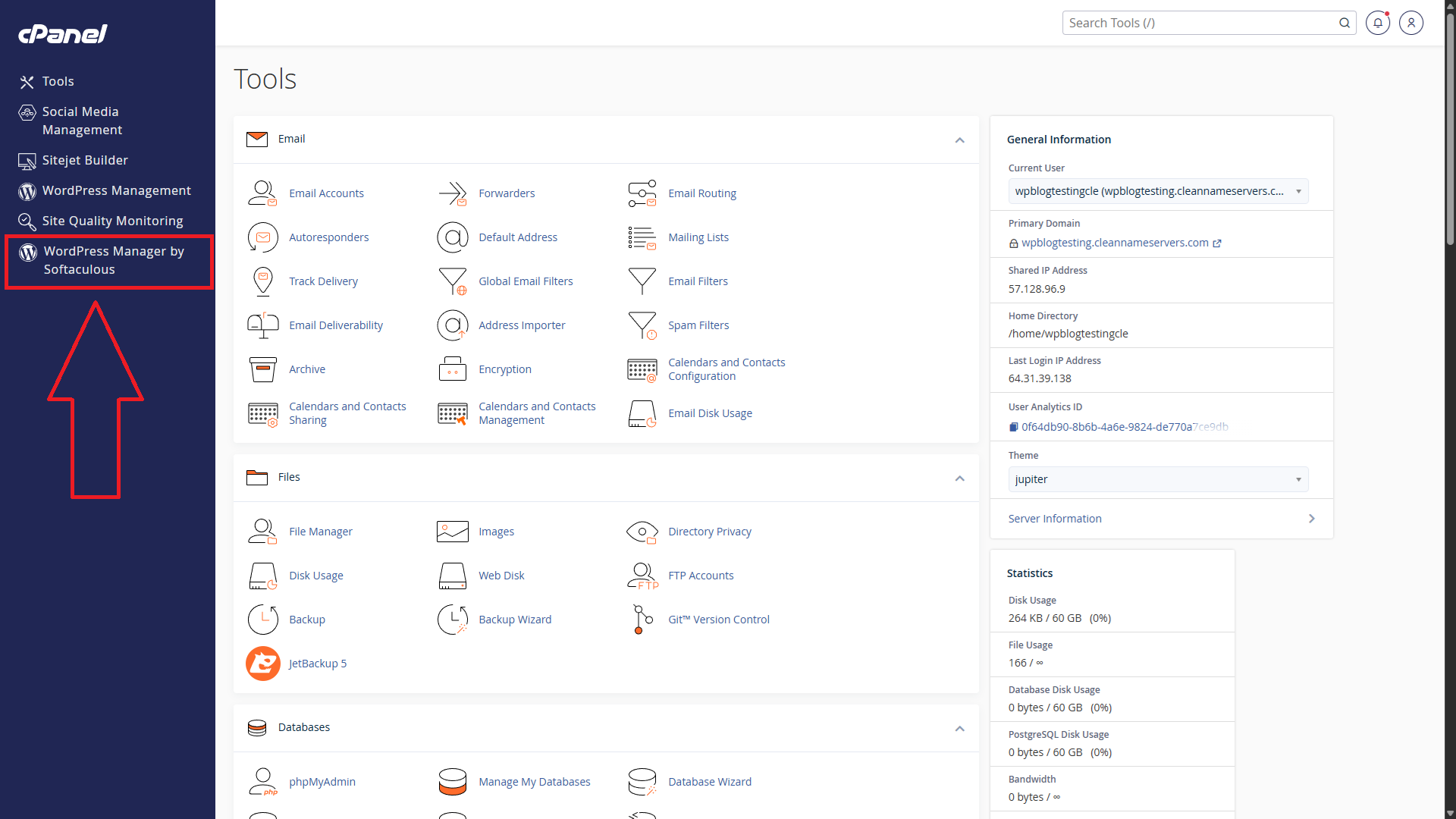This screenshot has width=1456, height=819.
Task: Open WordPress Management in sidebar
Action: pyautogui.click(x=105, y=190)
